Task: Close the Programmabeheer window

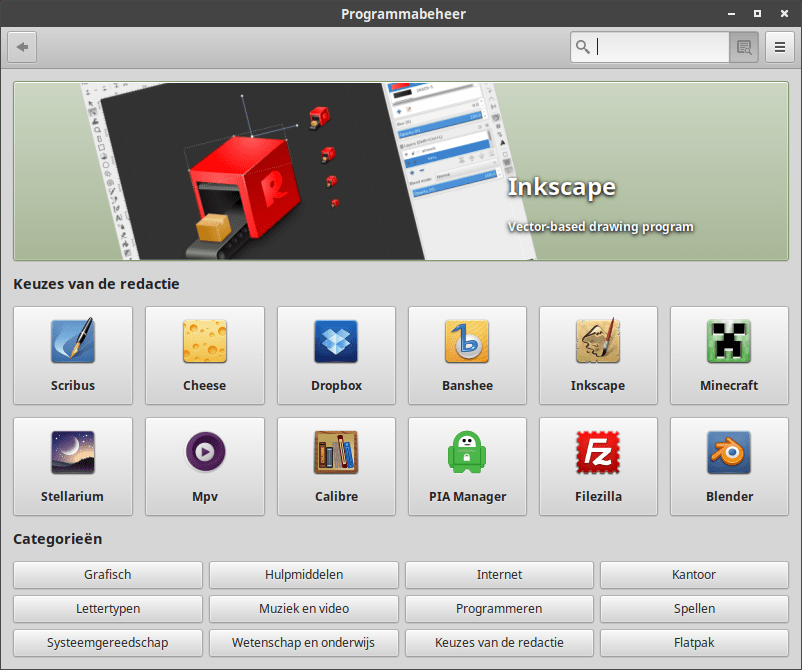Action: (784, 14)
